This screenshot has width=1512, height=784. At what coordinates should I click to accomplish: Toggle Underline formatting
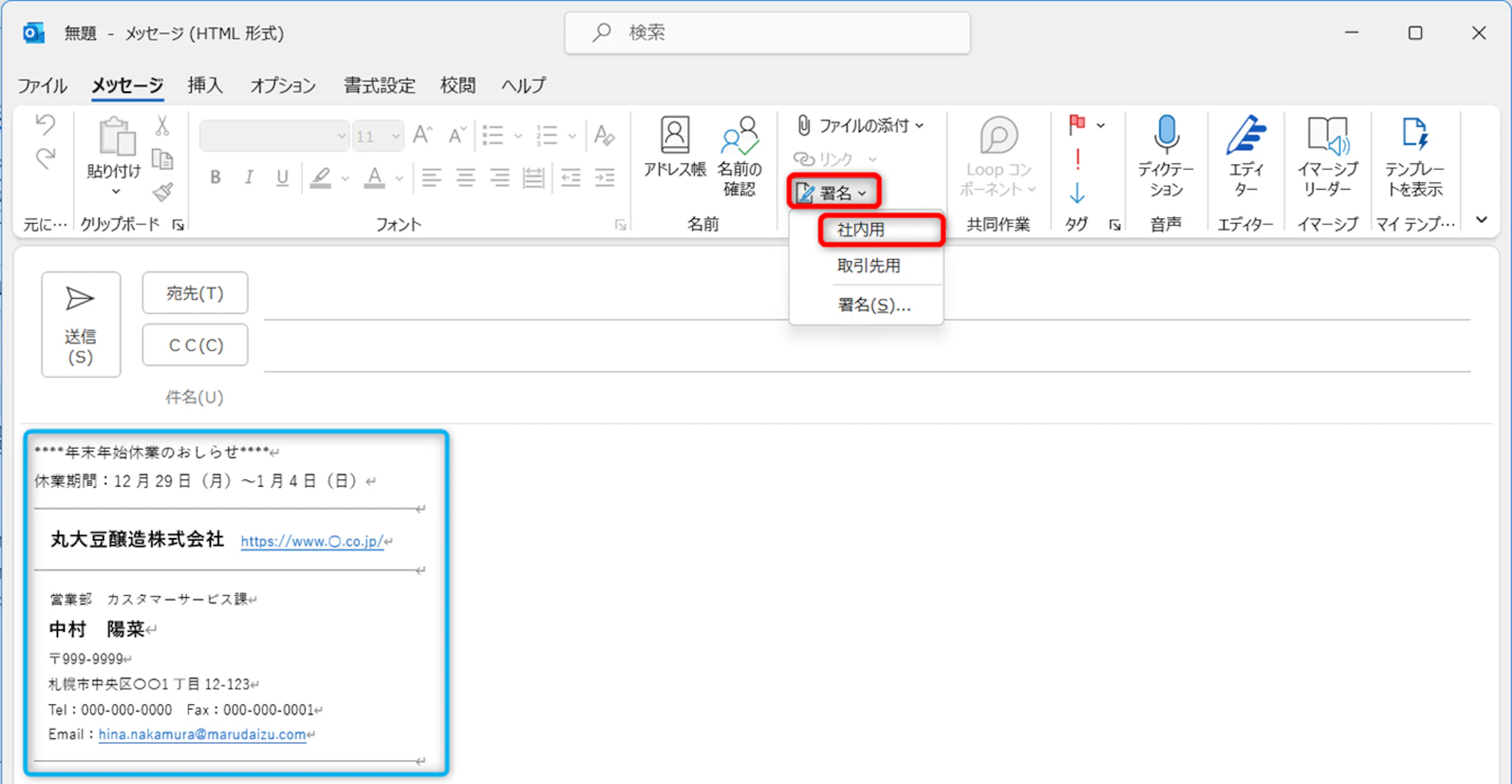pyautogui.click(x=282, y=177)
